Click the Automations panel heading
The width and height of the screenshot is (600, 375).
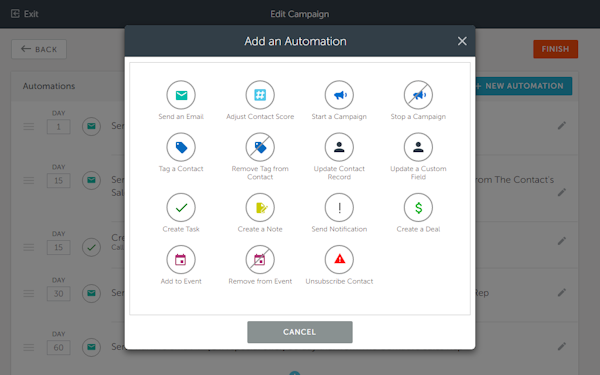pos(49,86)
